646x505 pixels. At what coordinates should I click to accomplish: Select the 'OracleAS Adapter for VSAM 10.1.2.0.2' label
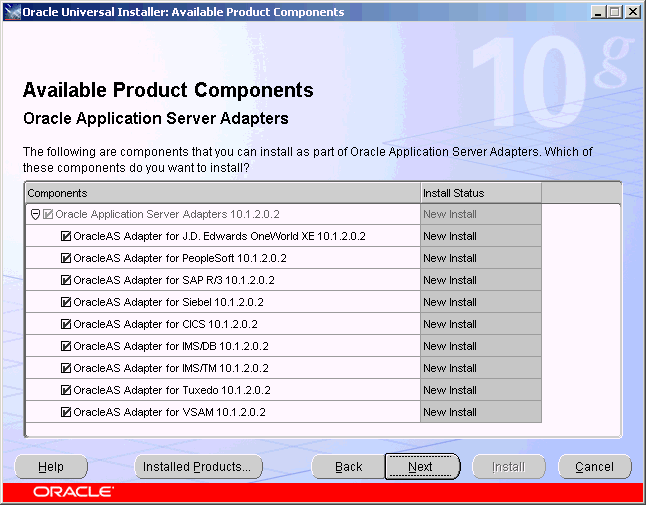point(169,412)
